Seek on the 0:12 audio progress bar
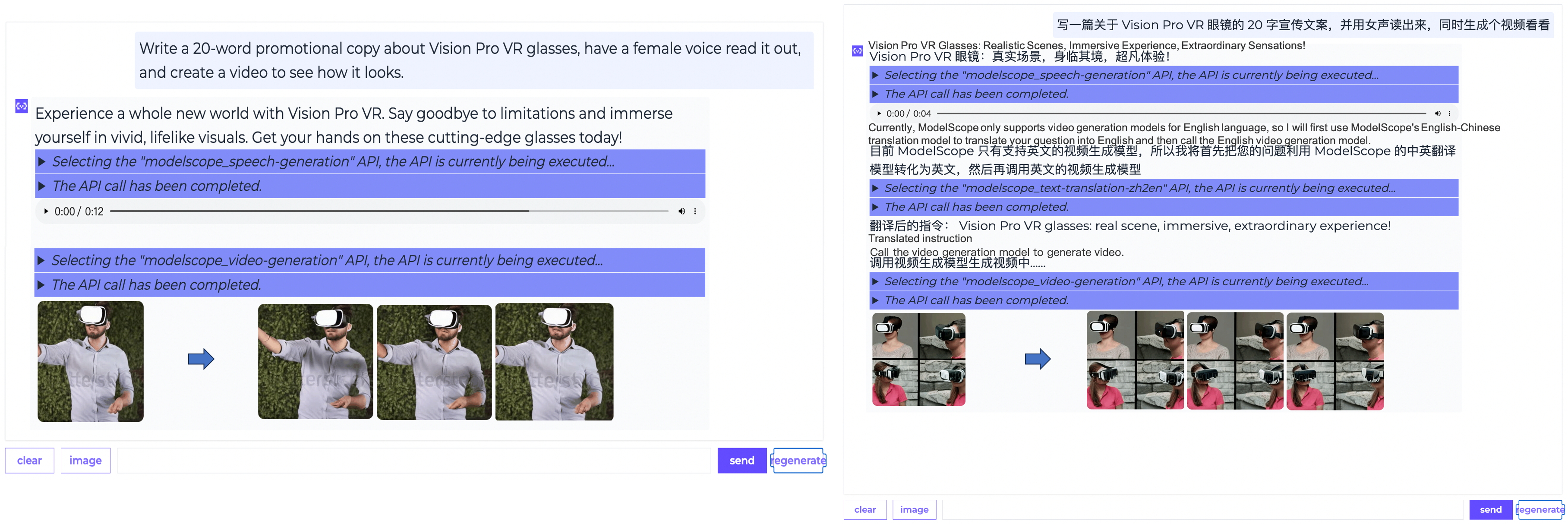This screenshot has width=1568, height=524. (x=389, y=211)
